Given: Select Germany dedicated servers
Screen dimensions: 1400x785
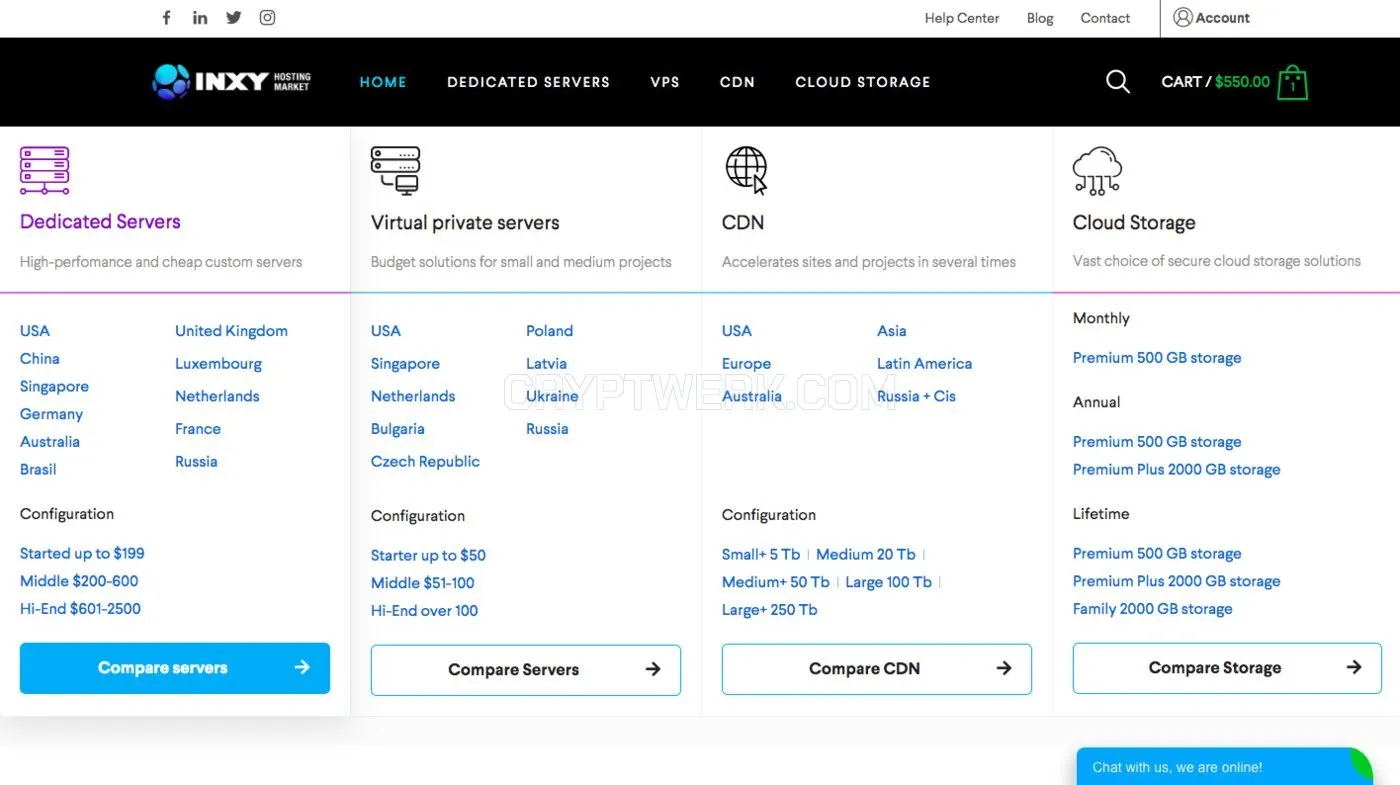Looking at the screenshot, I should point(51,414).
